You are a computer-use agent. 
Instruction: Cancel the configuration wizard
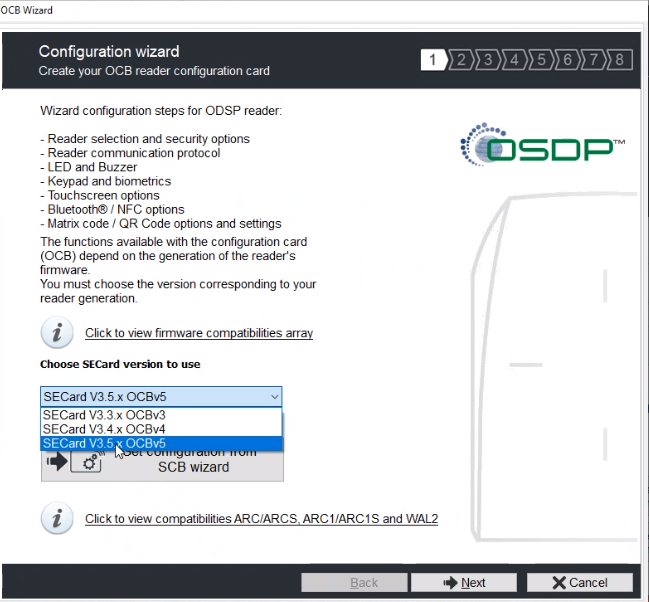[x=580, y=582]
